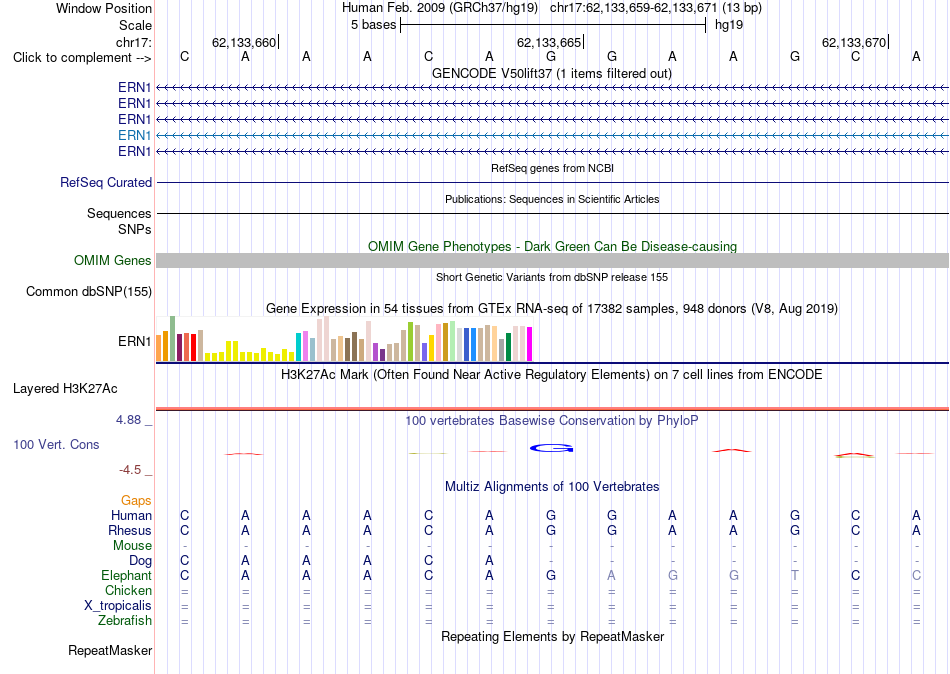The width and height of the screenshot is (950, 674).
Task: Click the 62,133,665 ruler coordinate
Action: (548, 42)
